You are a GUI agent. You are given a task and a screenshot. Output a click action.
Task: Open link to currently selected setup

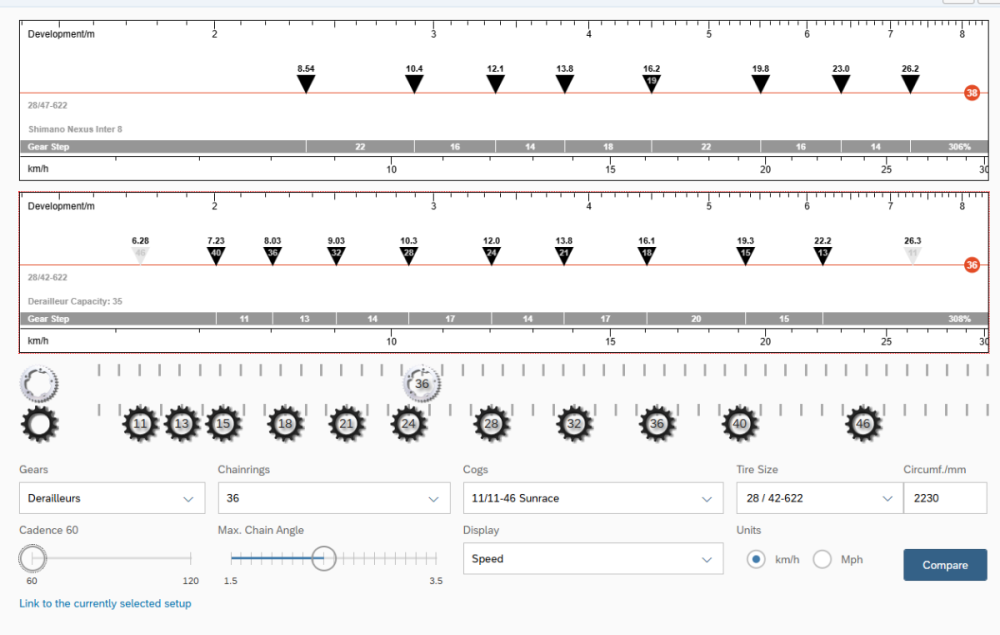(x=105, y=603)
